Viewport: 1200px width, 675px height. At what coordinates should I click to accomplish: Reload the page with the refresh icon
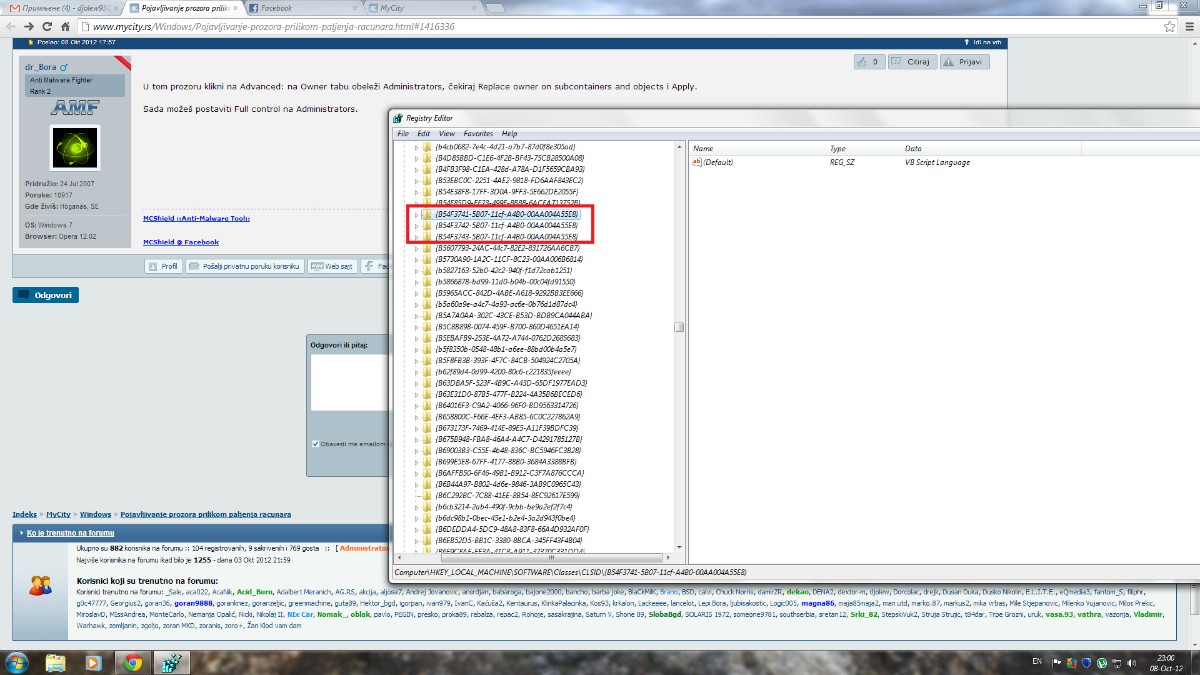click(x=49, y=25)
